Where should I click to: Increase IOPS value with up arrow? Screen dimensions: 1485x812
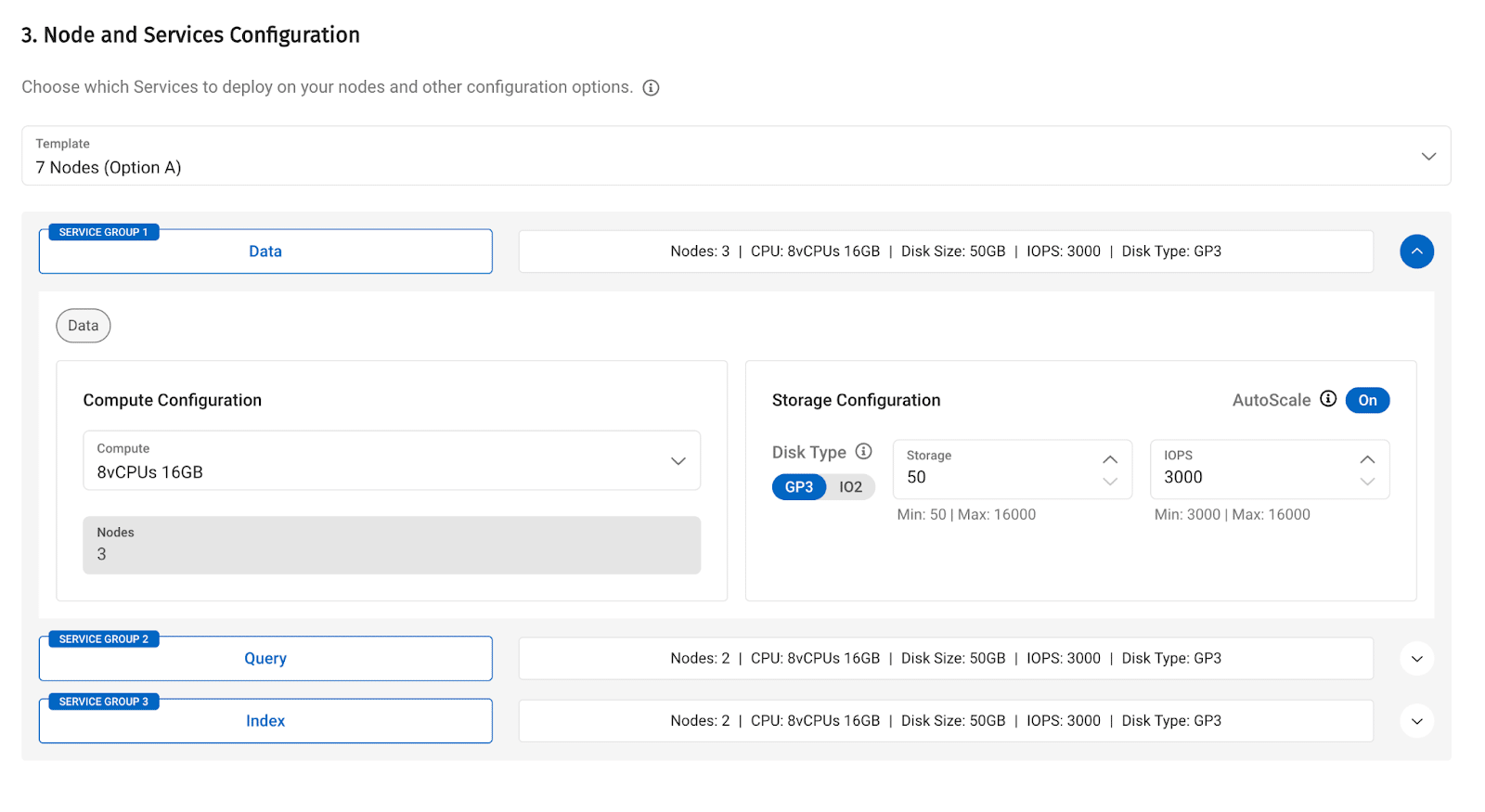point(1367,459)
